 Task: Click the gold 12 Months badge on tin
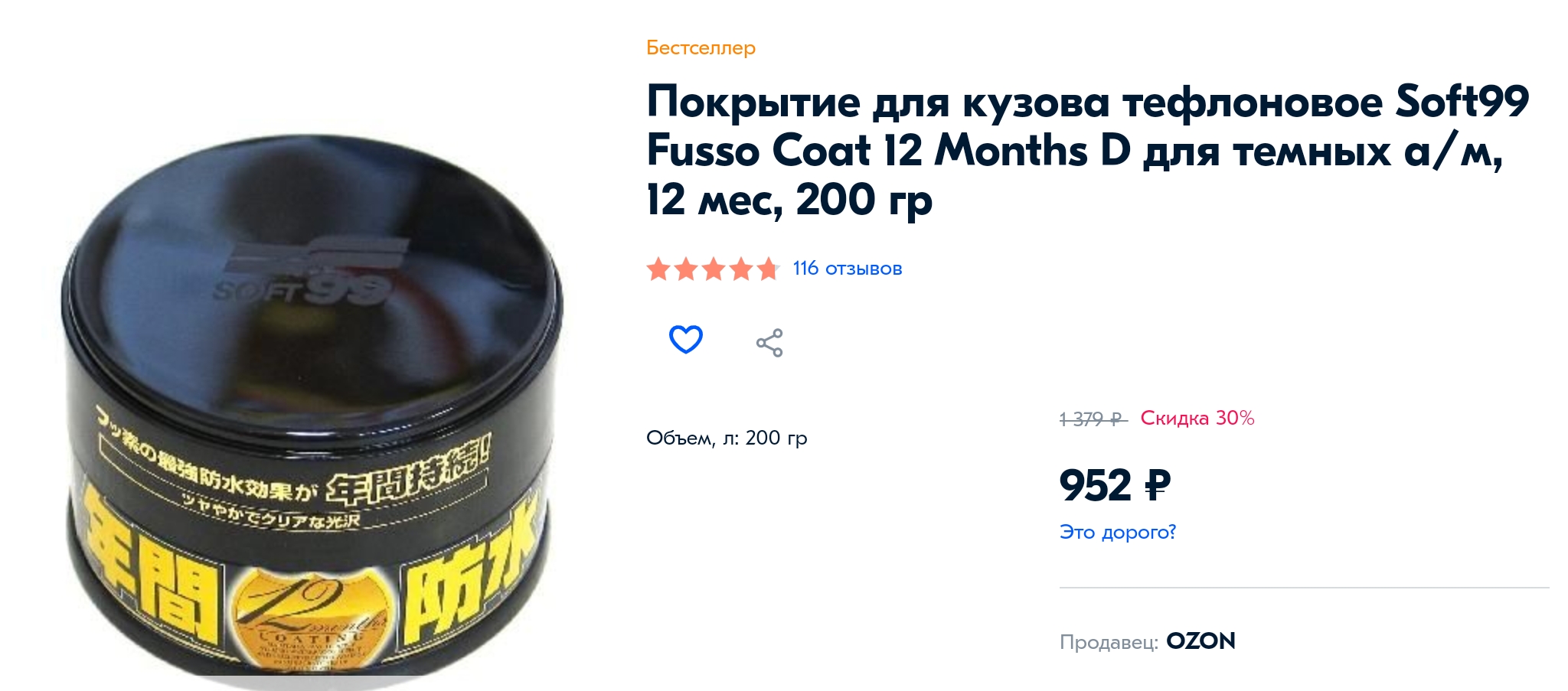(312, 621)
